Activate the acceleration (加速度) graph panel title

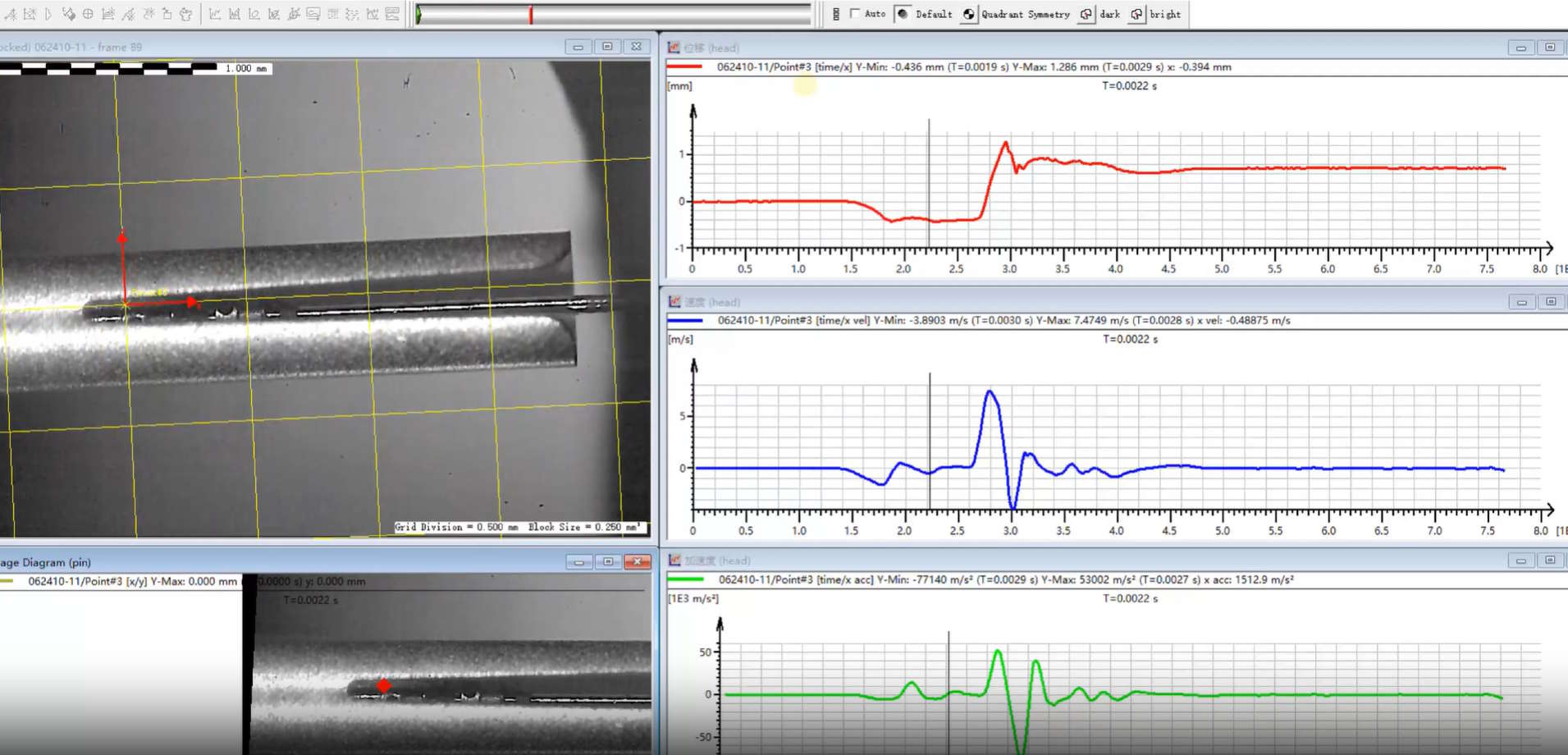coord(718,561)
